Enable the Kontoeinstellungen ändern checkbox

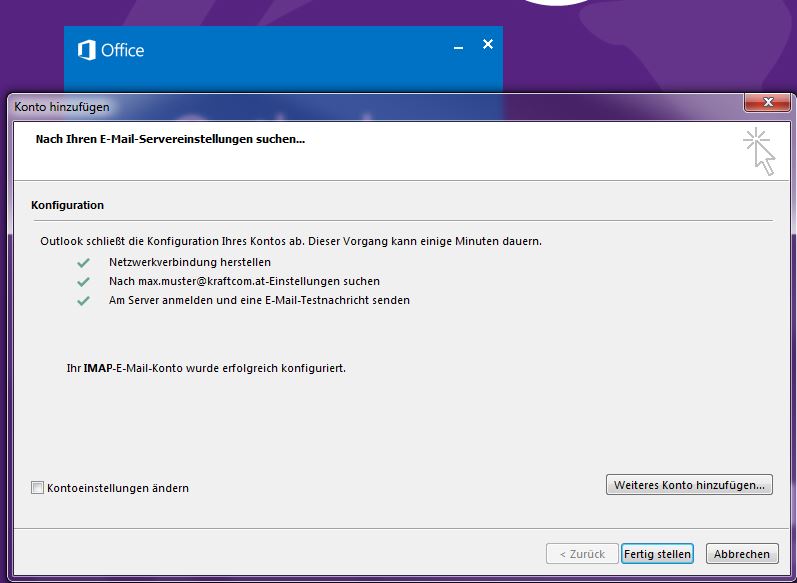pyautogui.click(x=38, y=488)
